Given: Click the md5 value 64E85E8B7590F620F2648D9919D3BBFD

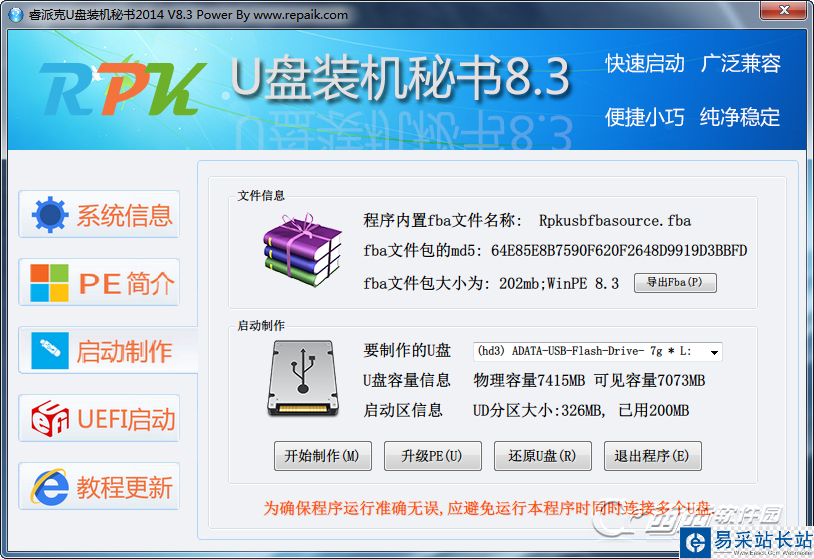Looking at the screenshot, I should [619, 251].
